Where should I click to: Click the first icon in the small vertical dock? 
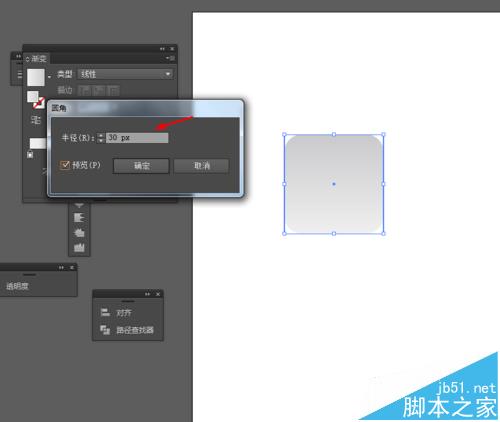79,218
